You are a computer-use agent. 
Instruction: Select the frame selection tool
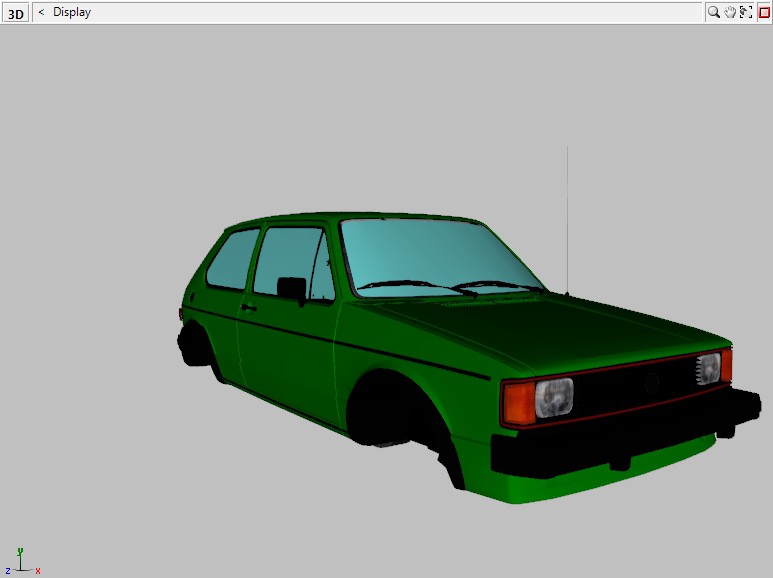[746, 12]
